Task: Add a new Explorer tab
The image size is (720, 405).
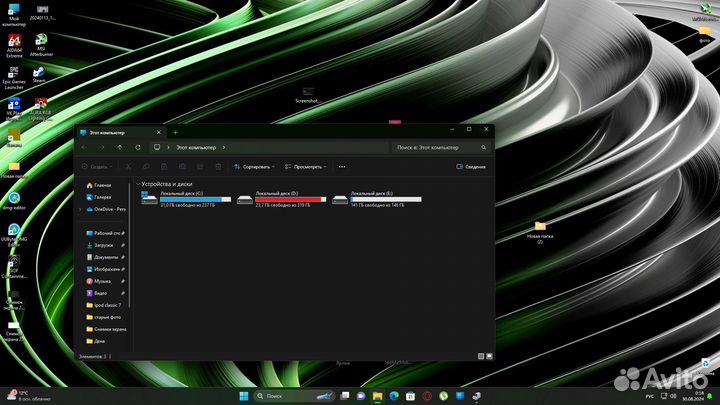Action: pyautogui.click(x=175, y=132)
